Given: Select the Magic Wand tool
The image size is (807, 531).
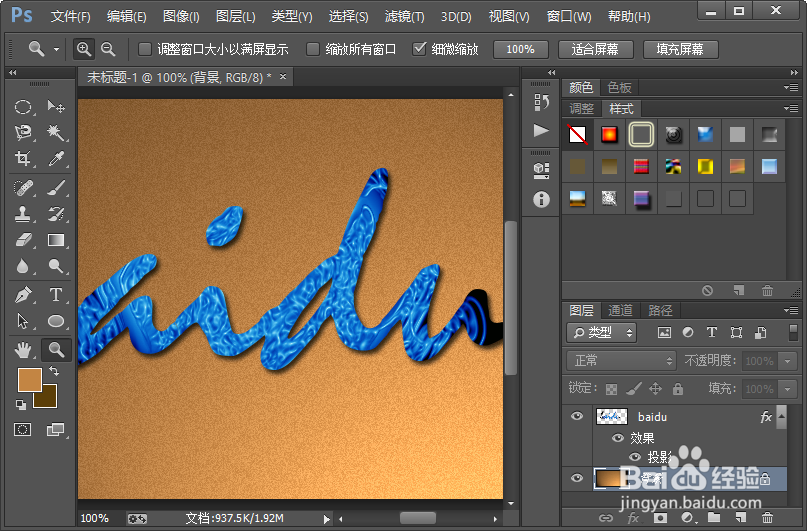Looking at the screenshot, I should click(x=56, y=132).
